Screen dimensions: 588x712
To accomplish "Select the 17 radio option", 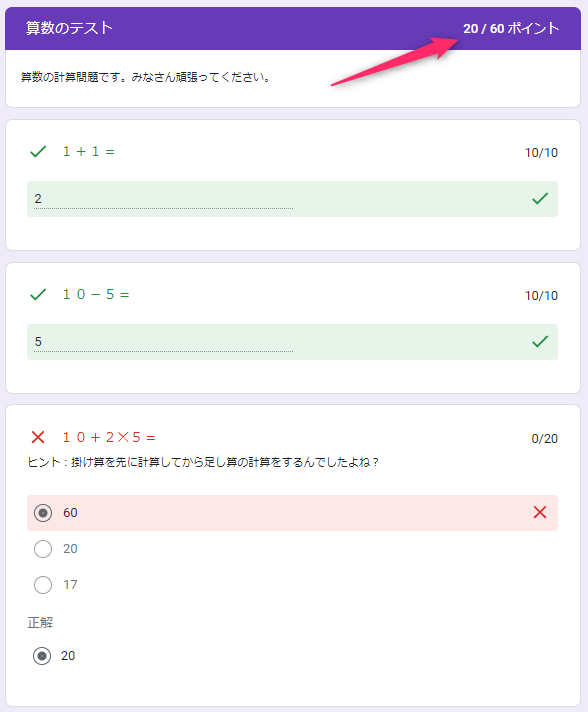I will pos(43,584).
